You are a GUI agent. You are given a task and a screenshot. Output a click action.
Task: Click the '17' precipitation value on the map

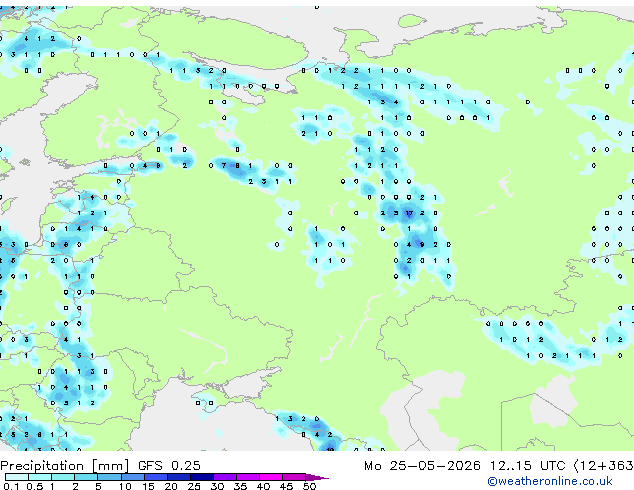point(409,213)
